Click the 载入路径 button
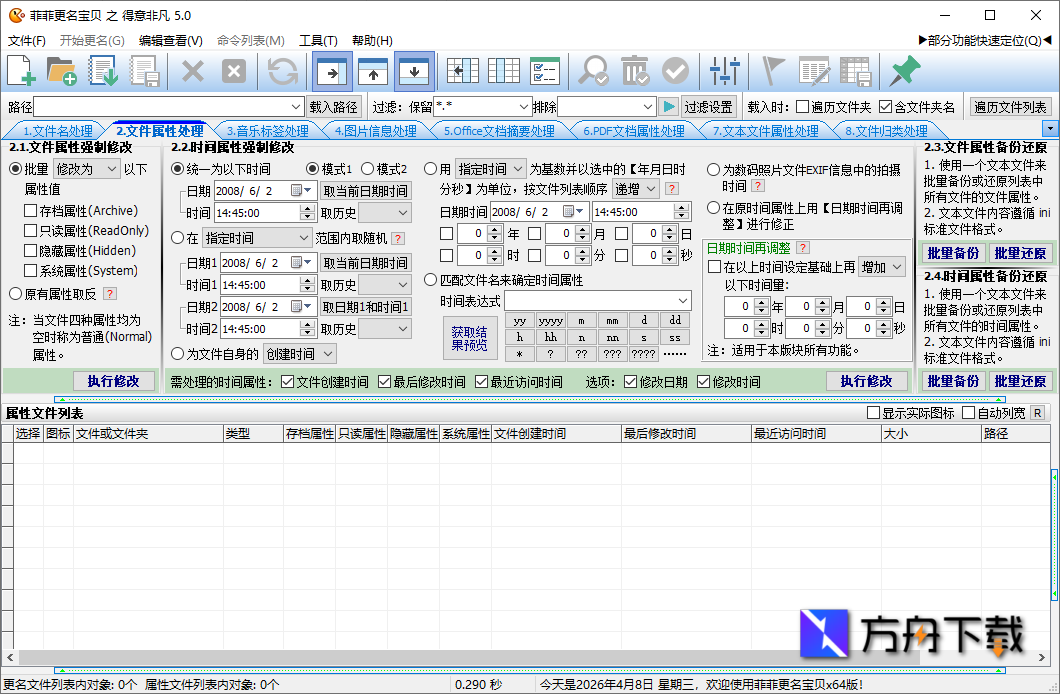This screenshot has width=1060, height=694. click(x=333, y=107)
